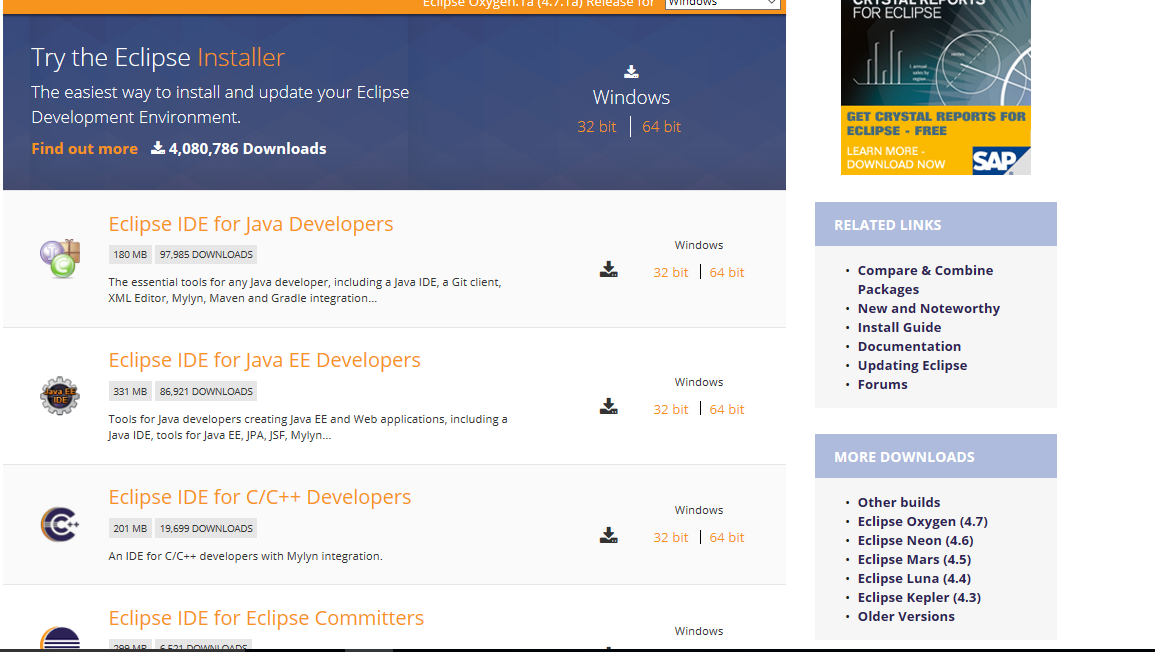Download 64 bit Java EE Developers package
The image size is (1155, 652).
(x=727, y=410)
